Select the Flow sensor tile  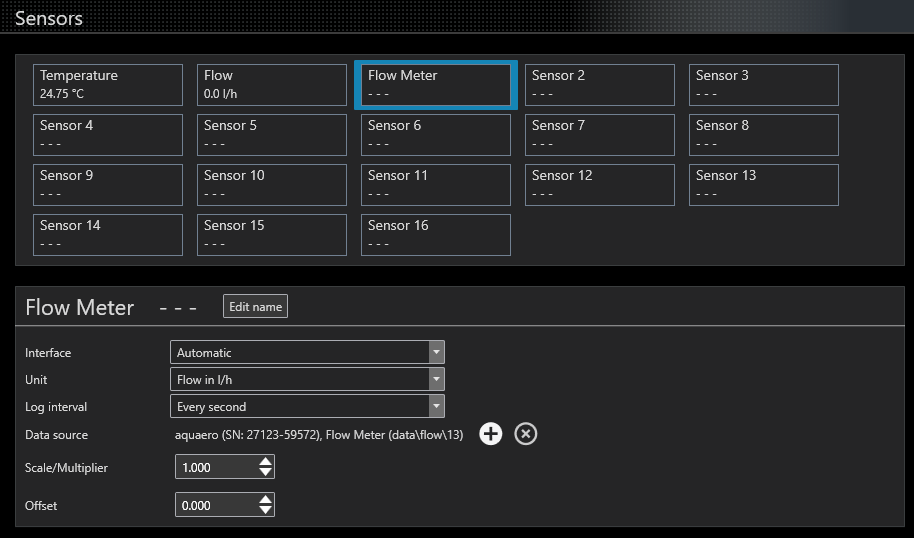coord(272,85)
